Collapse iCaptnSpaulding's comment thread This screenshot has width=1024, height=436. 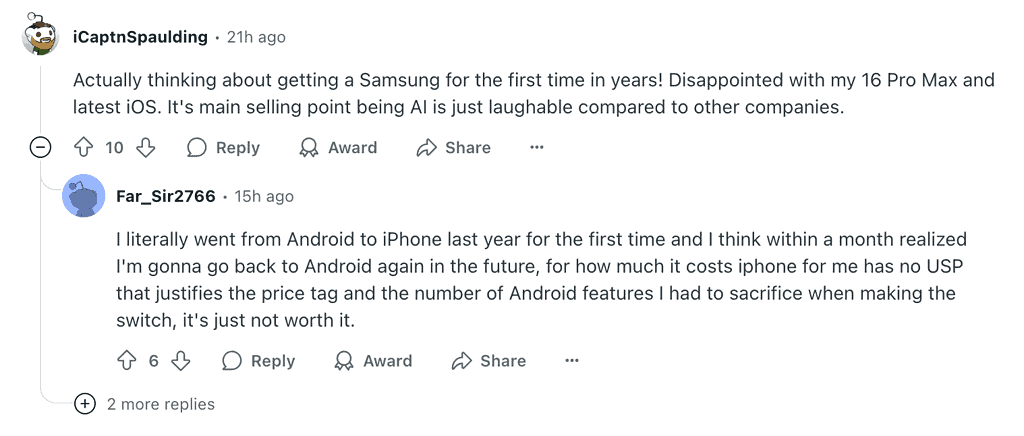(41, 148)
